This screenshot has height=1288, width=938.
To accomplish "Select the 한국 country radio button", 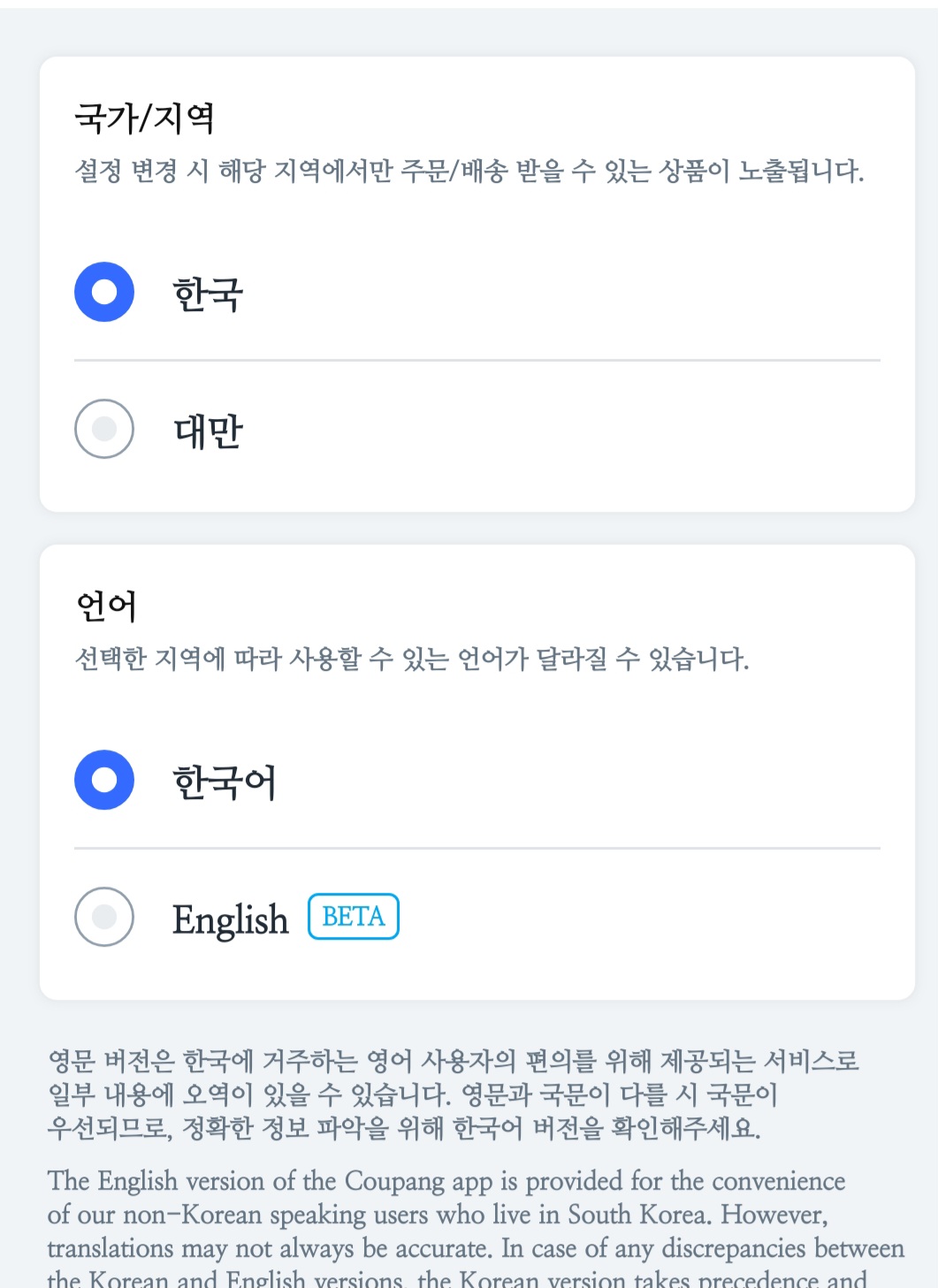I will point(104,292).
